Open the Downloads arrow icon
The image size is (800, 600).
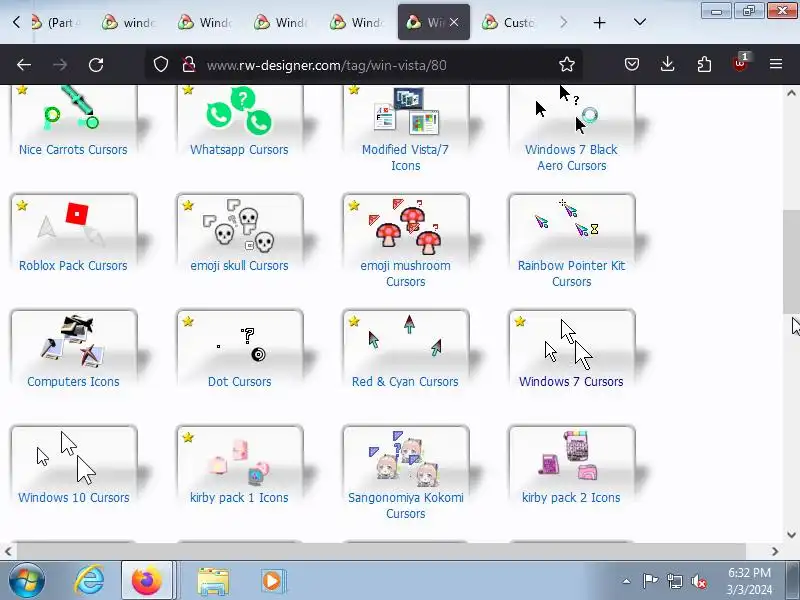(x=667, y=64)
